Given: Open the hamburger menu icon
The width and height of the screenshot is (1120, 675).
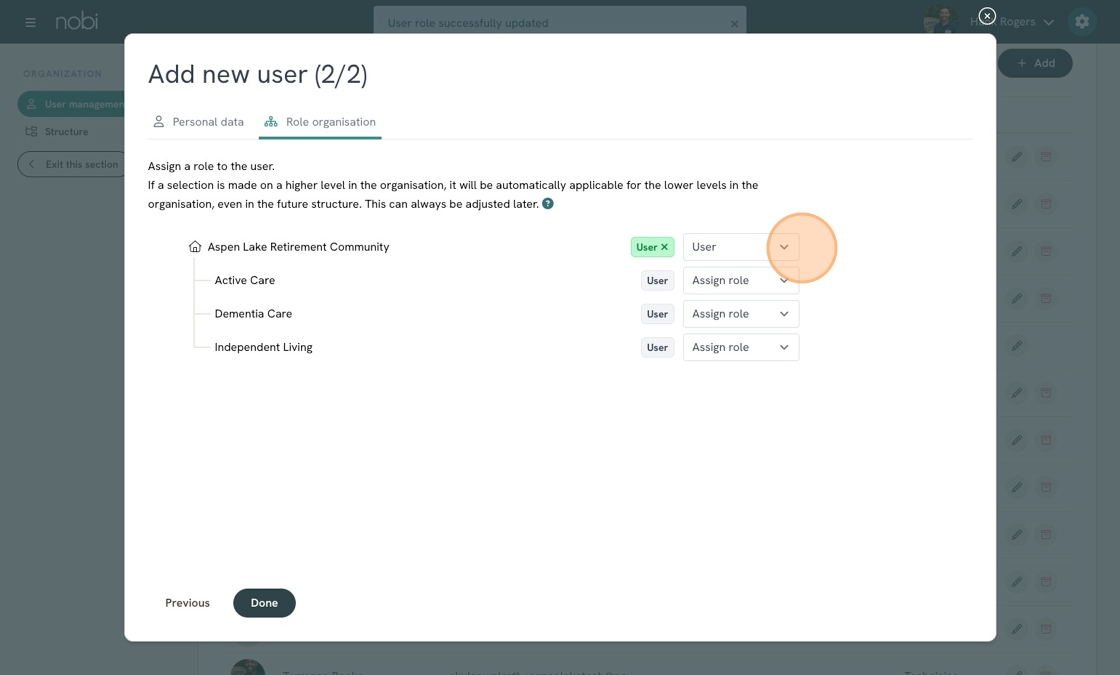Looking at the screenshot, I should point(30,22).
